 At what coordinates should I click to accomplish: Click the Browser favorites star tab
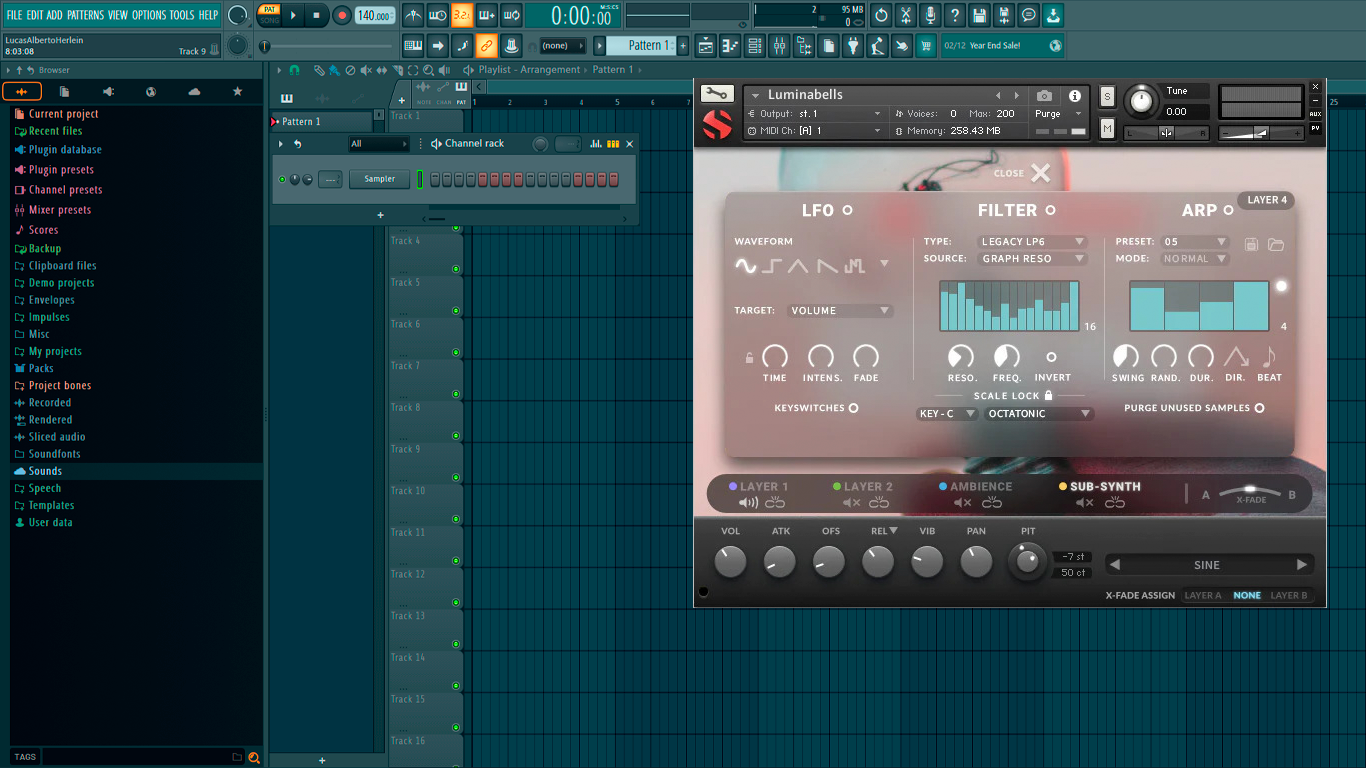tap(237, 91)
